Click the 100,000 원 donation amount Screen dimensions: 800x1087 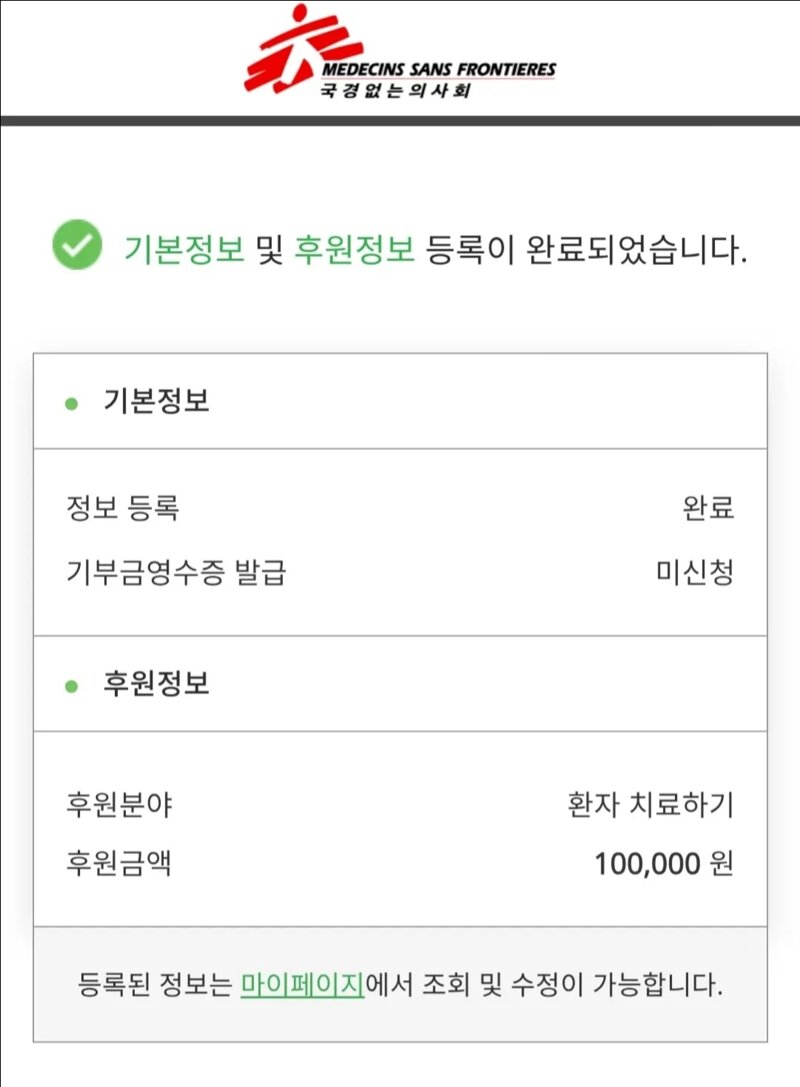pos(664,864)
